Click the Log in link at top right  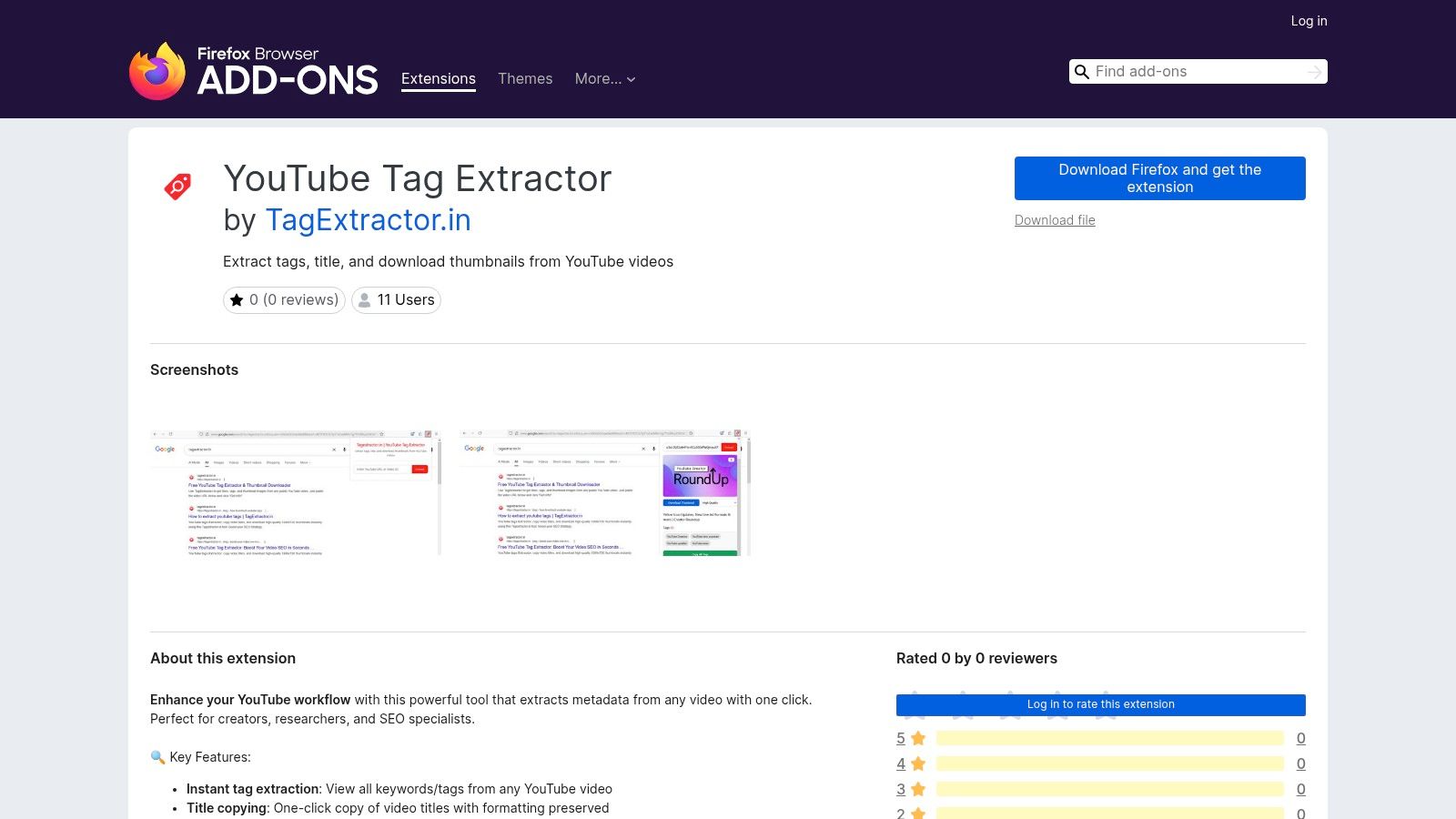coord(1309,20)
